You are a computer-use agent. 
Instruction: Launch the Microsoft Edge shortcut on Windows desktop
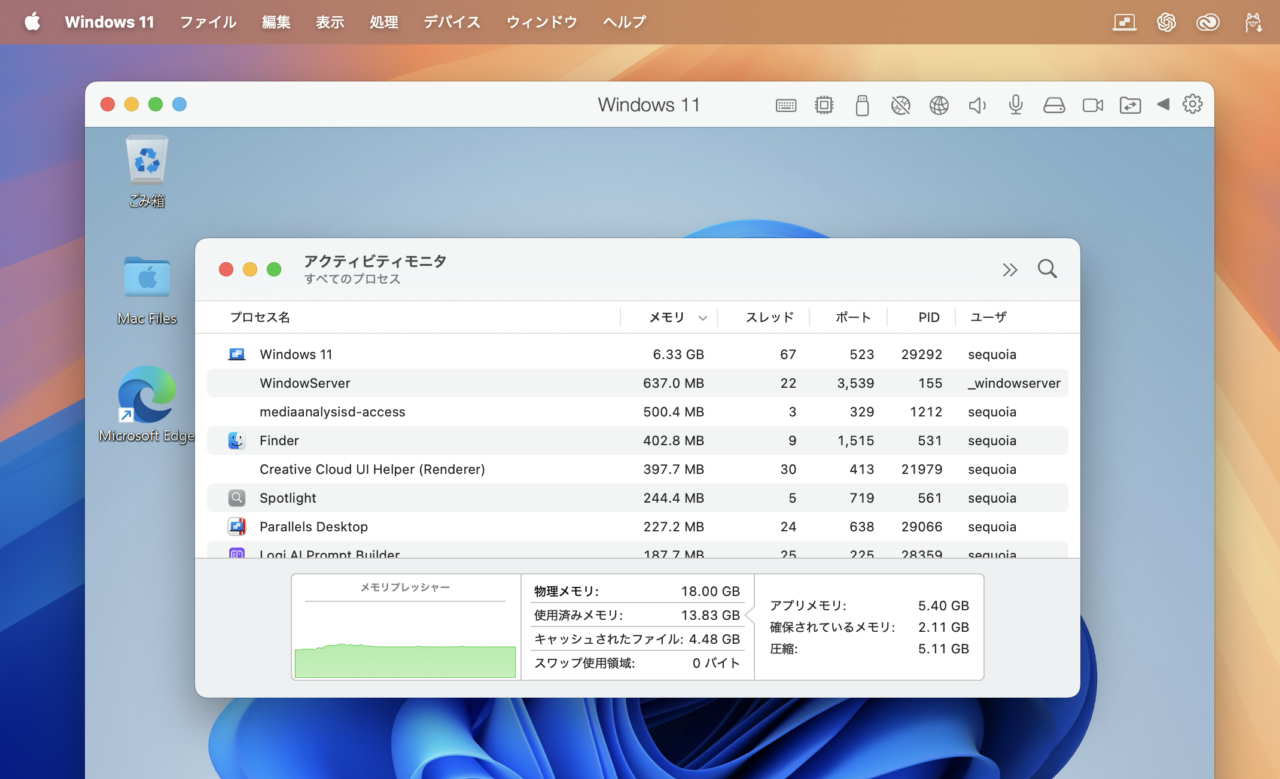coord(147,404)
